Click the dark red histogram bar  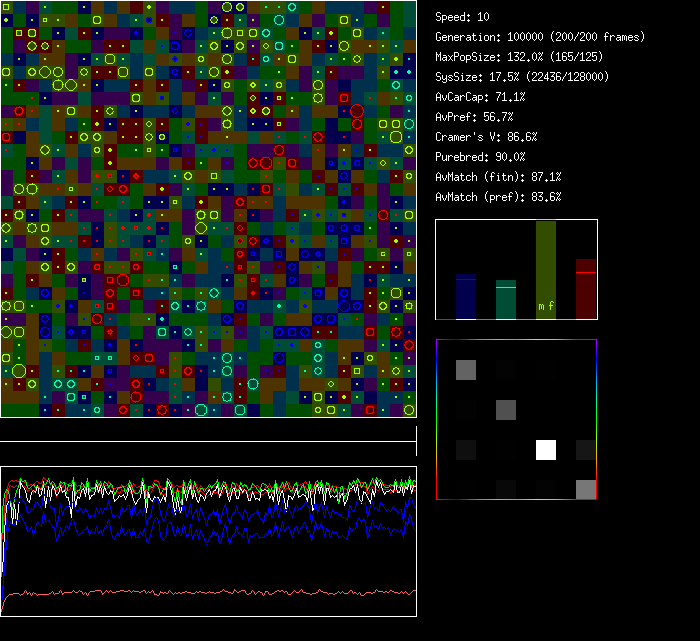click(x=586, y=290)
